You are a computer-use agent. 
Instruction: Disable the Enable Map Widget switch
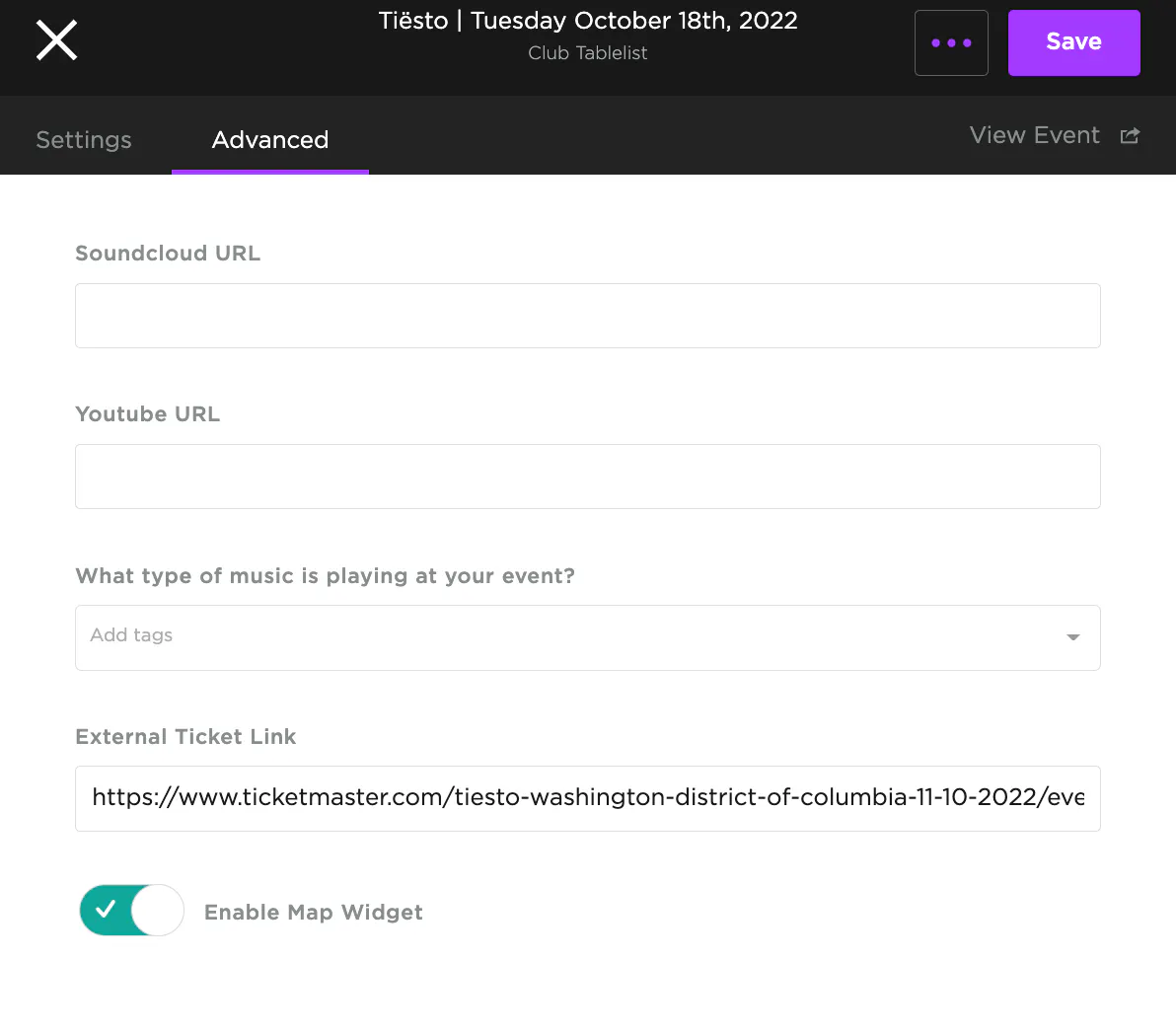click(131, 910)
